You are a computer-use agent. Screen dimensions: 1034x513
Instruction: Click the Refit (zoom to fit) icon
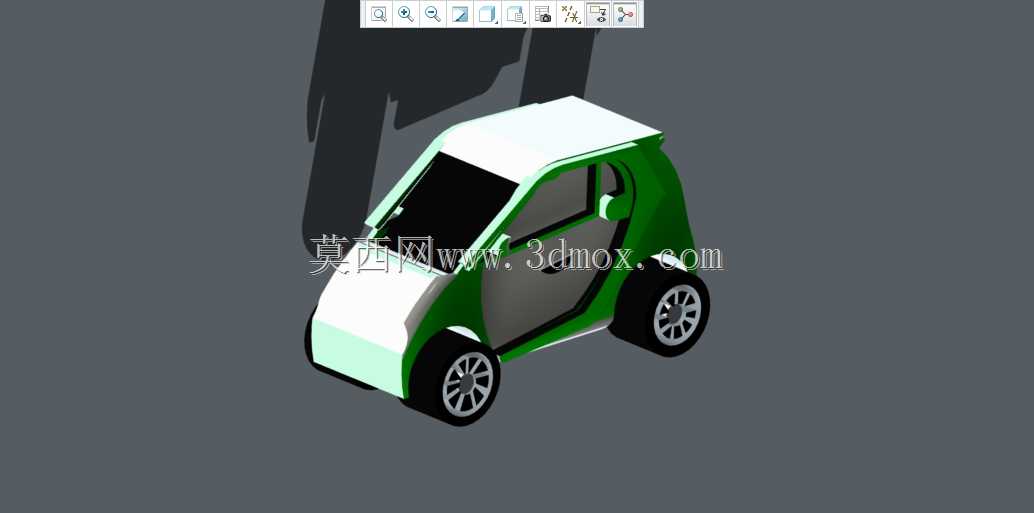click(379, 14)
